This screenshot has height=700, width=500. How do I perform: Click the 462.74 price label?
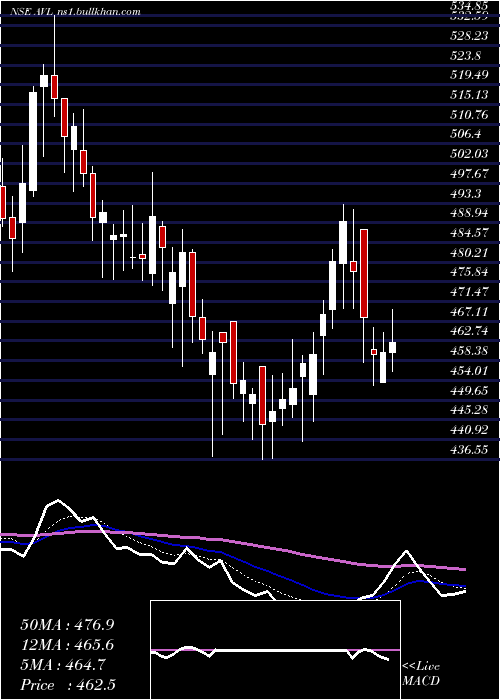(x=469, y=331)
